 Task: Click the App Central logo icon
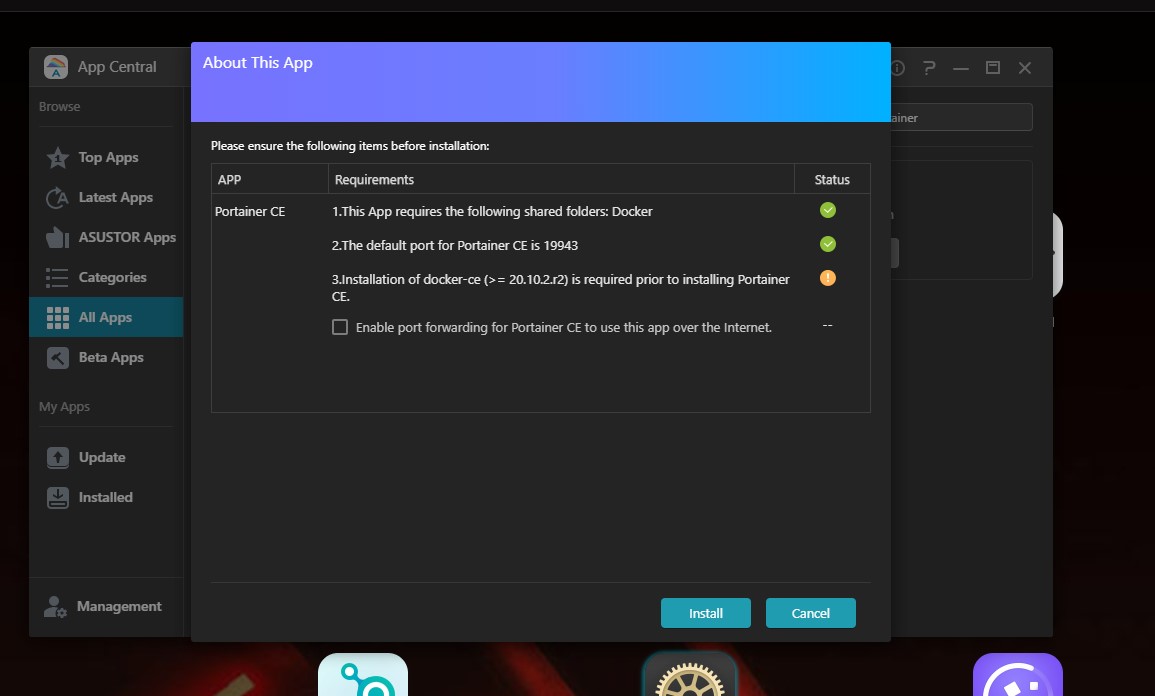56,67
